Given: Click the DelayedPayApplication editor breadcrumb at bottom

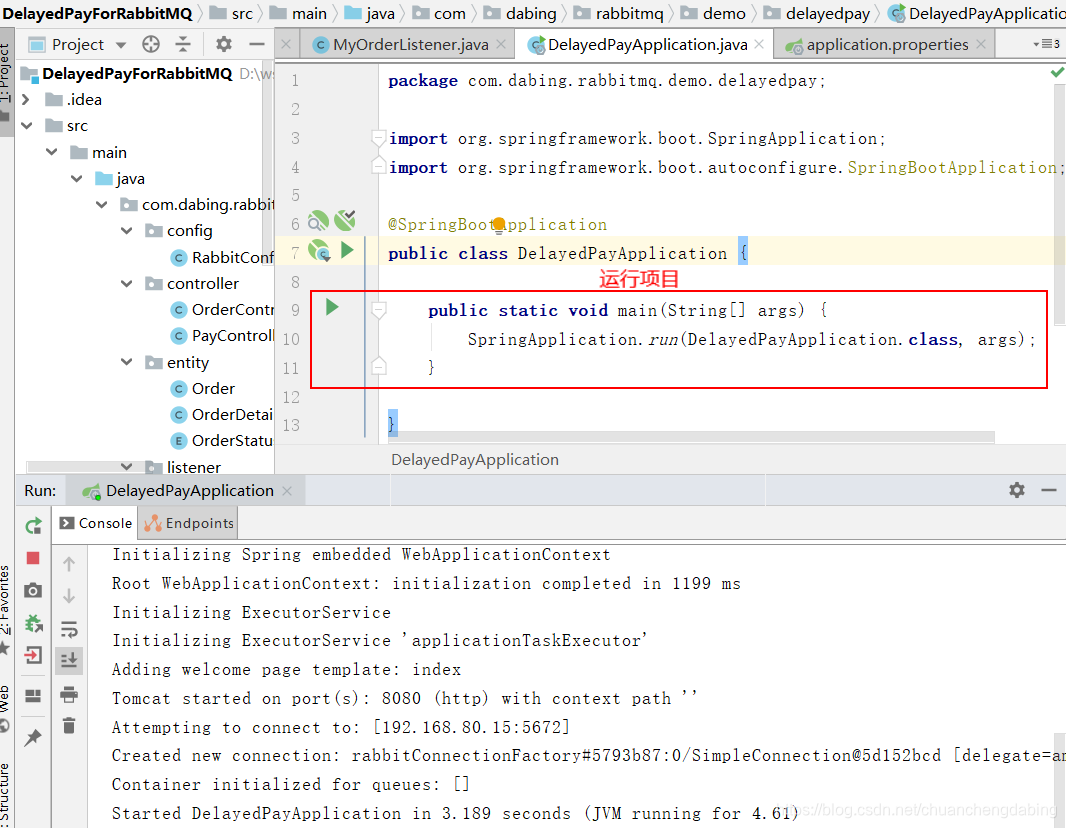Looking at the screenshot, I should point(475,460).
